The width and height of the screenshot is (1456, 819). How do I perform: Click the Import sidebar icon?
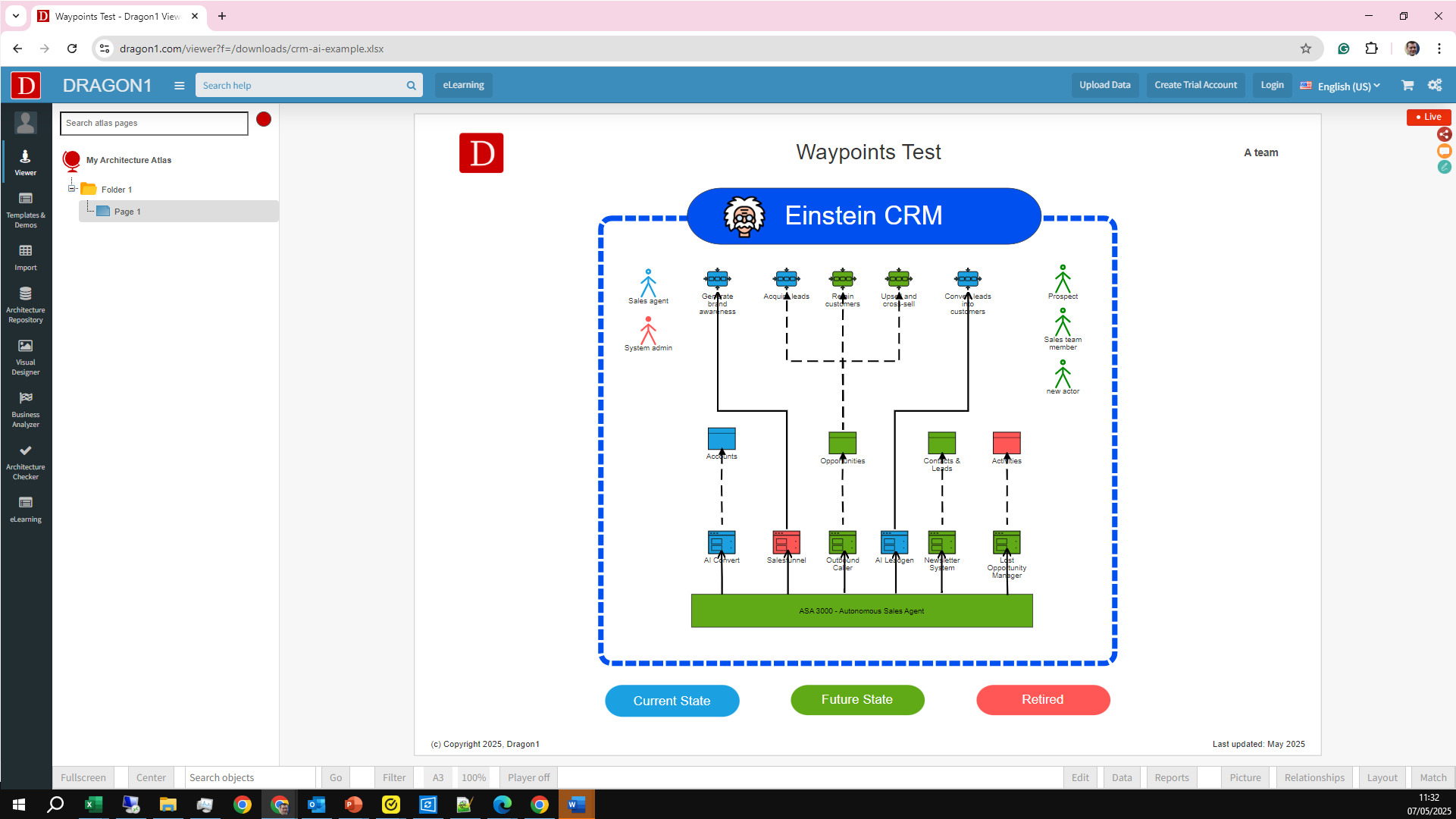pyautogui.click(x=26, y=257)
